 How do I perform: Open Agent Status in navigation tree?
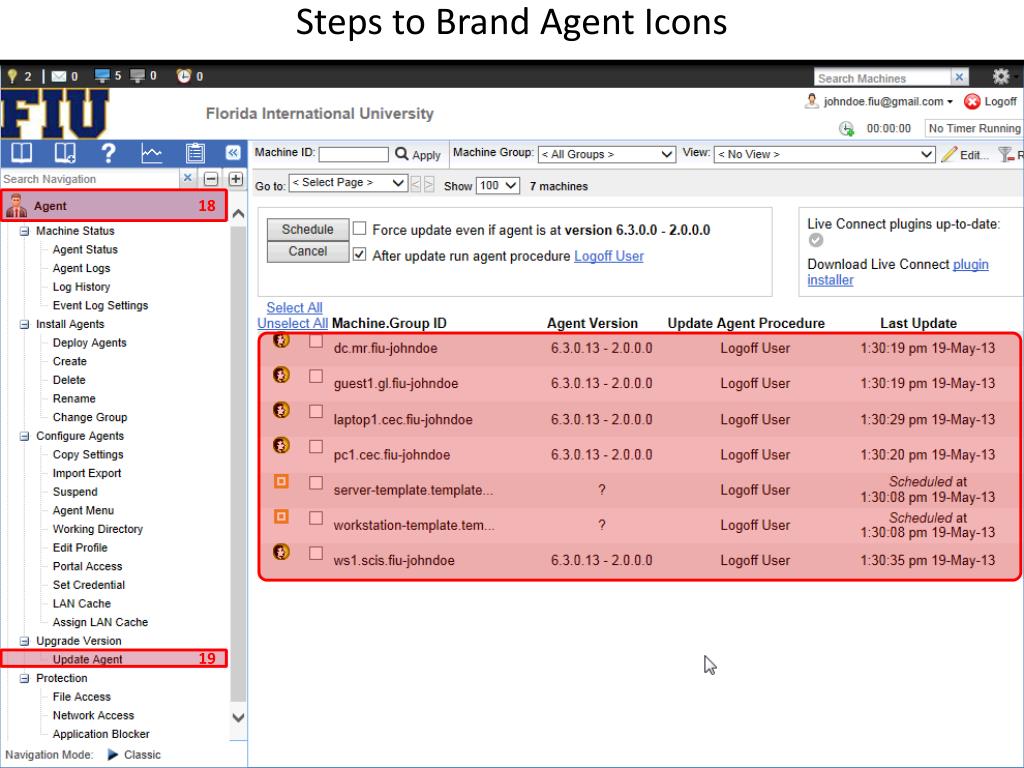click(x=85, y=249)
